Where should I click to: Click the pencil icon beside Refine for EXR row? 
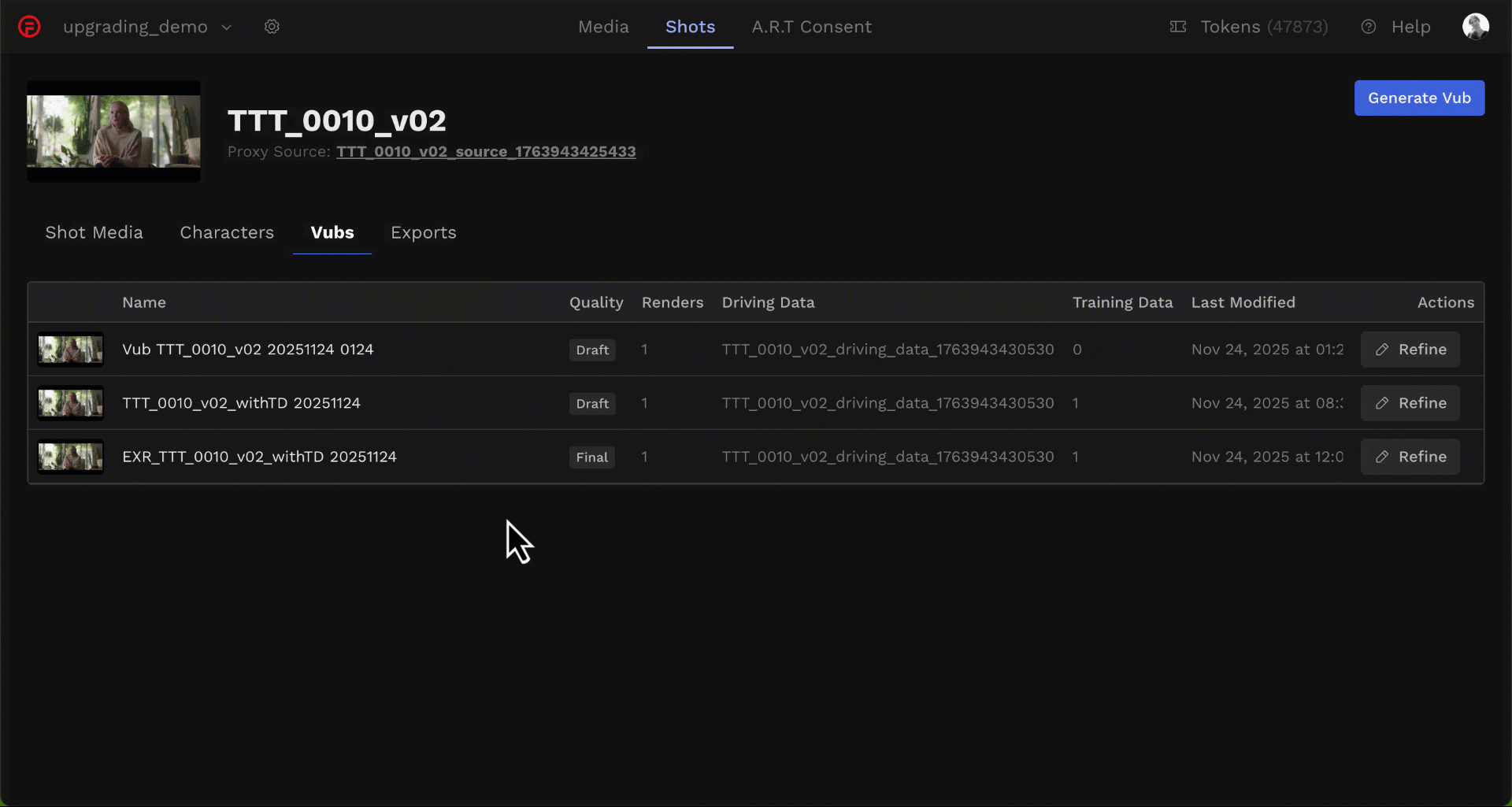[x=1382, y=457]
